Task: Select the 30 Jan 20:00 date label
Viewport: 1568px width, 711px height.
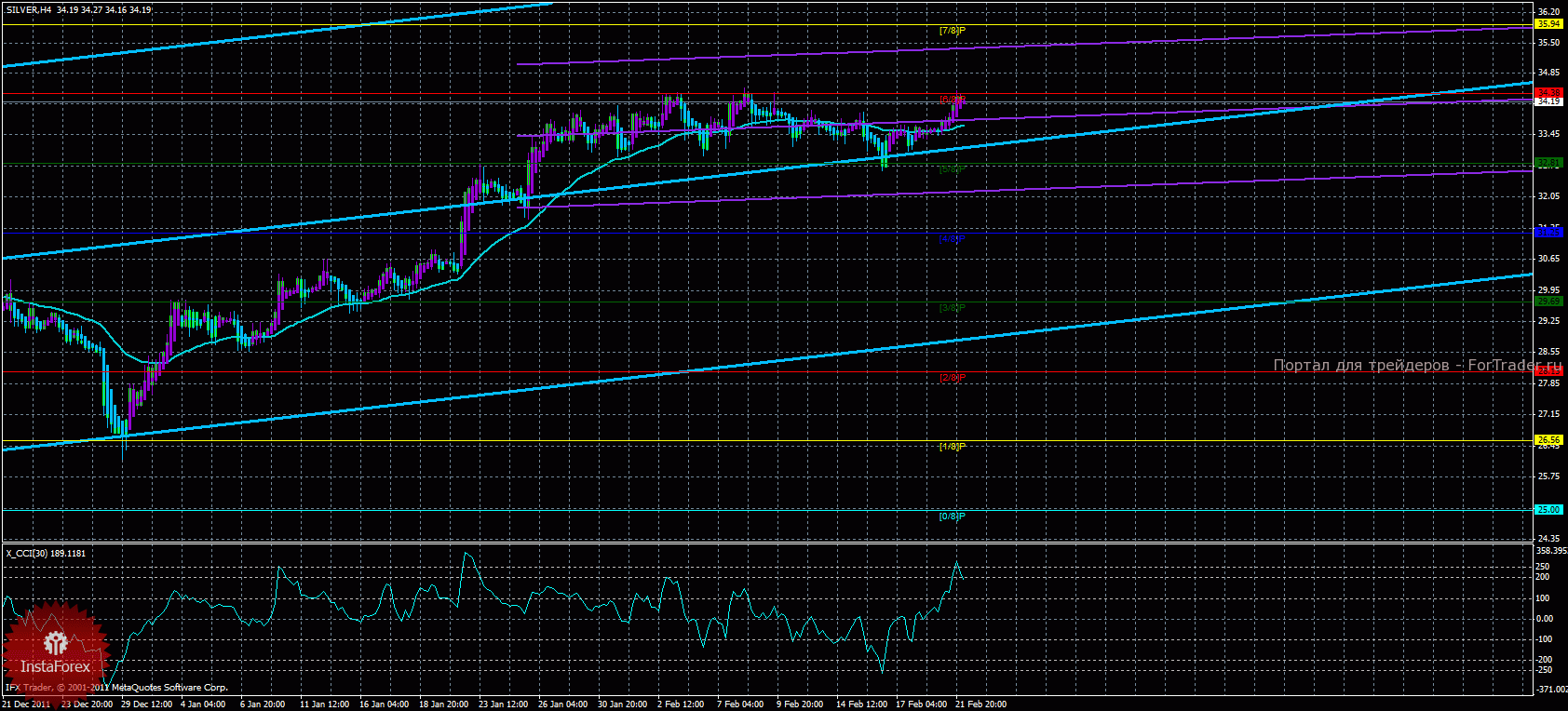Action: tap(623, 704)
